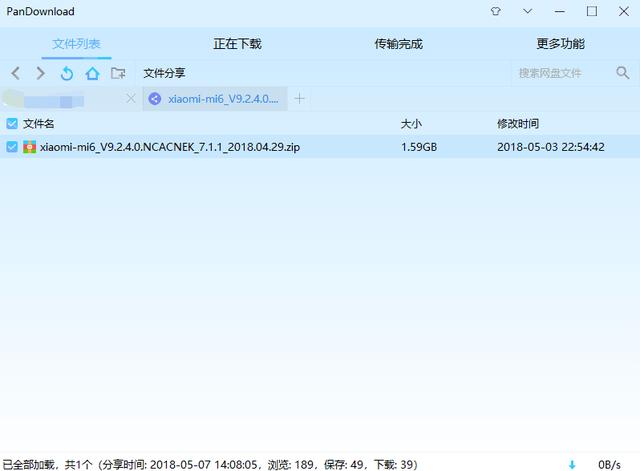Select file xiaomi-mi6_V9.2.4.0.NCACNEK_7.1.1_2018.04.29.zip
This screenshot has width=640, height=471.
tap(170, 147)
